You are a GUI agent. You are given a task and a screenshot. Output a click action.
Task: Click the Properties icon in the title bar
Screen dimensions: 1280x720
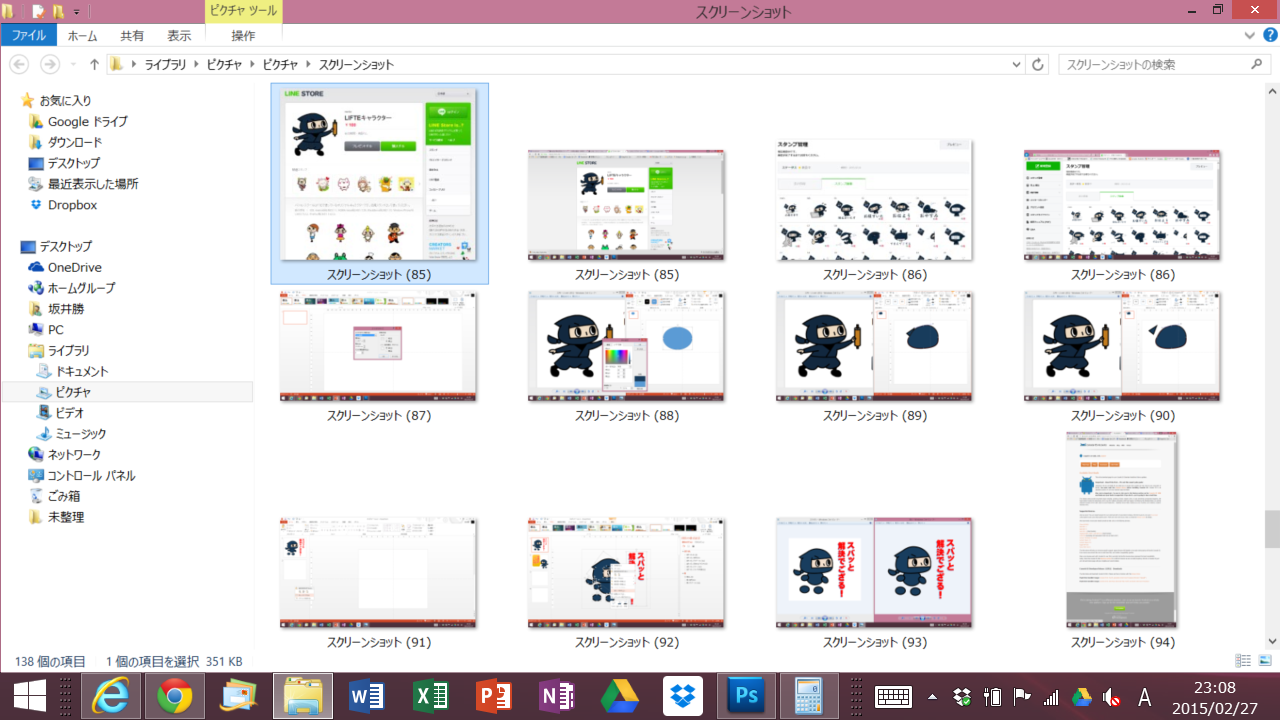(x=37, y=12)
